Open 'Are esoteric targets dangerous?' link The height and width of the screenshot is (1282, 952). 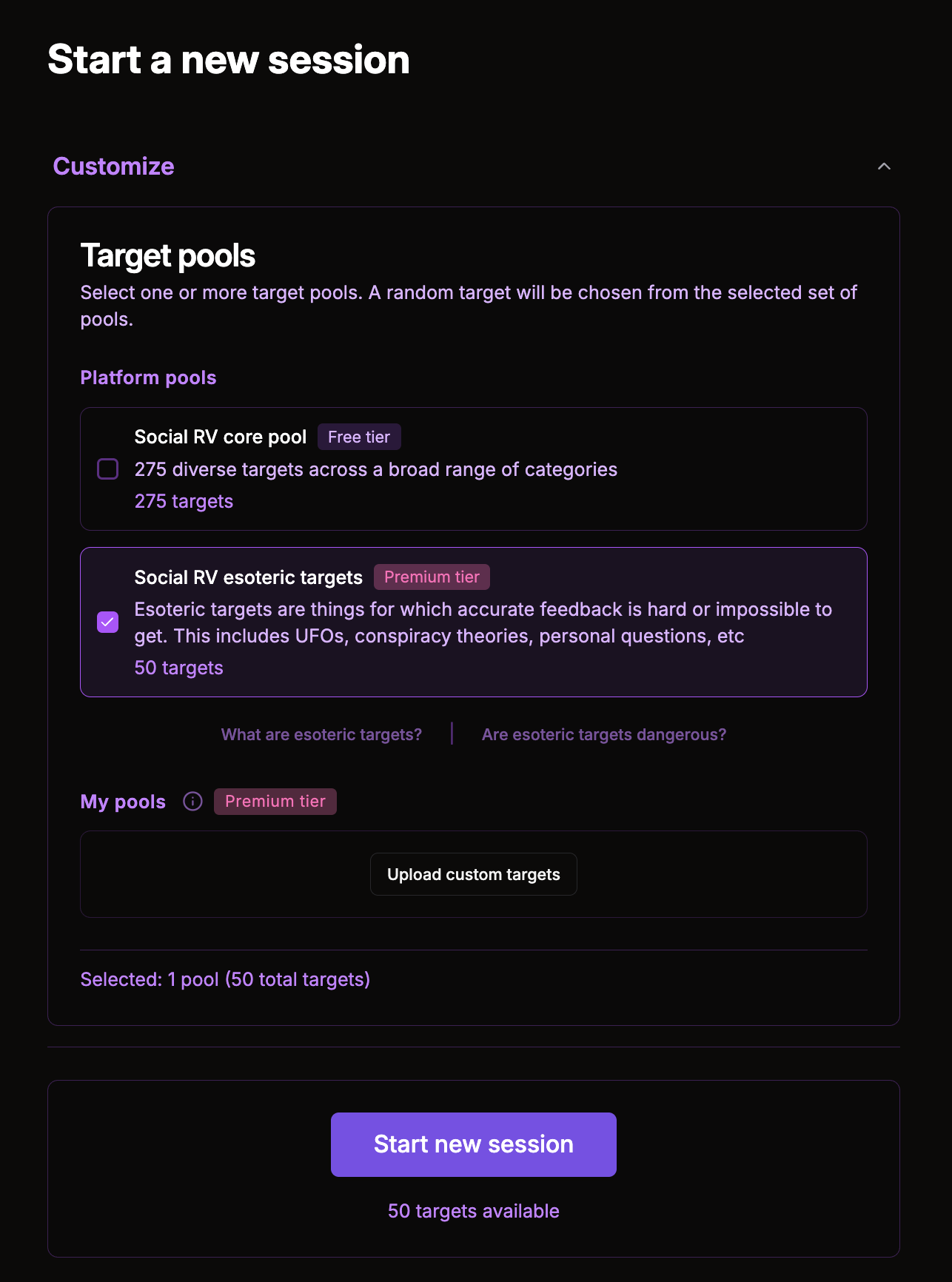(603, 734)
